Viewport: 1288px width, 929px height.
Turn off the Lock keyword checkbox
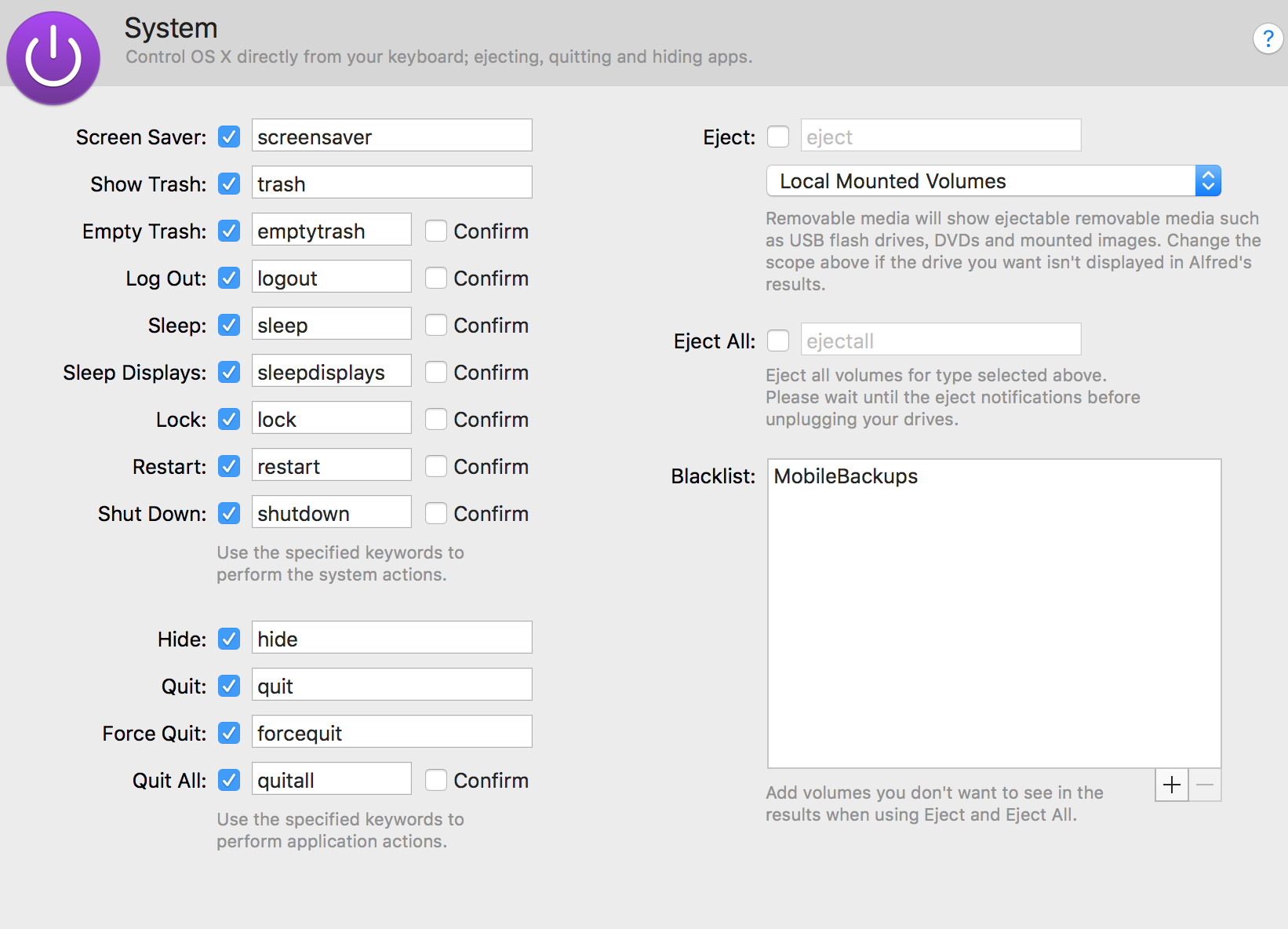coord(229,419)
